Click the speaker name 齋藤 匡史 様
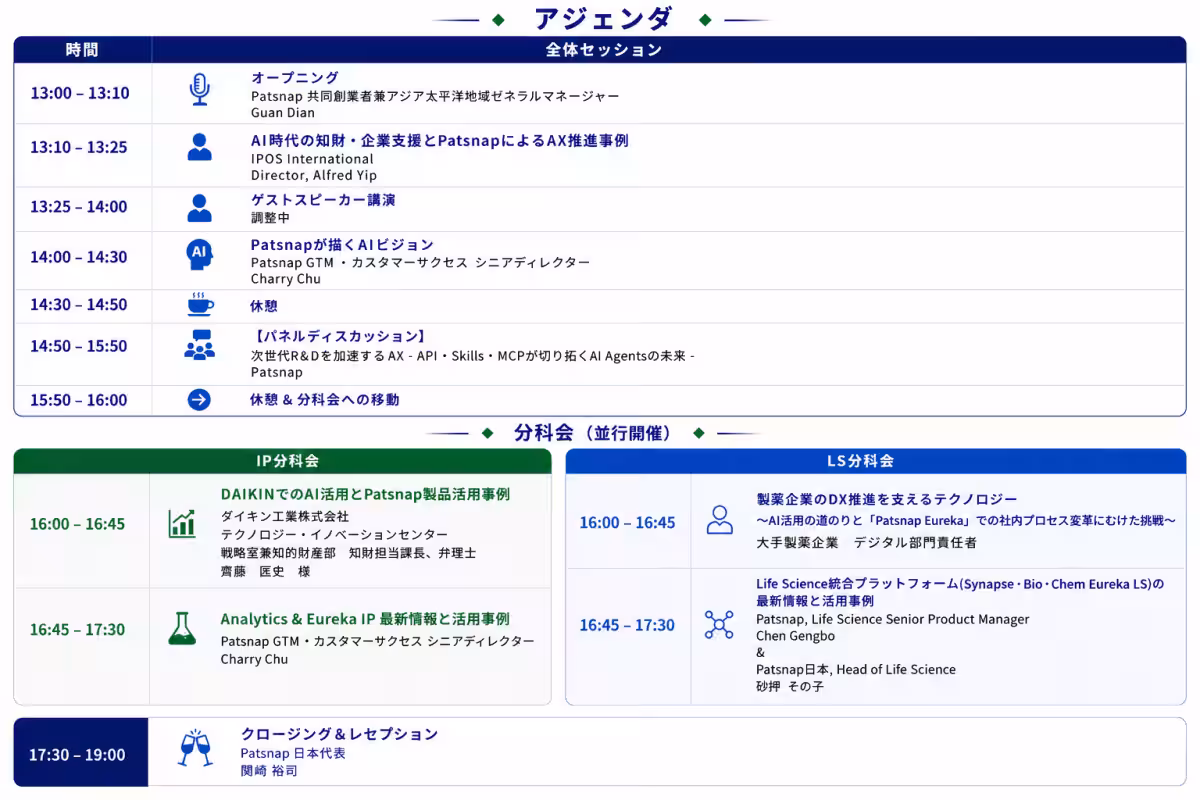 point(265,571)
